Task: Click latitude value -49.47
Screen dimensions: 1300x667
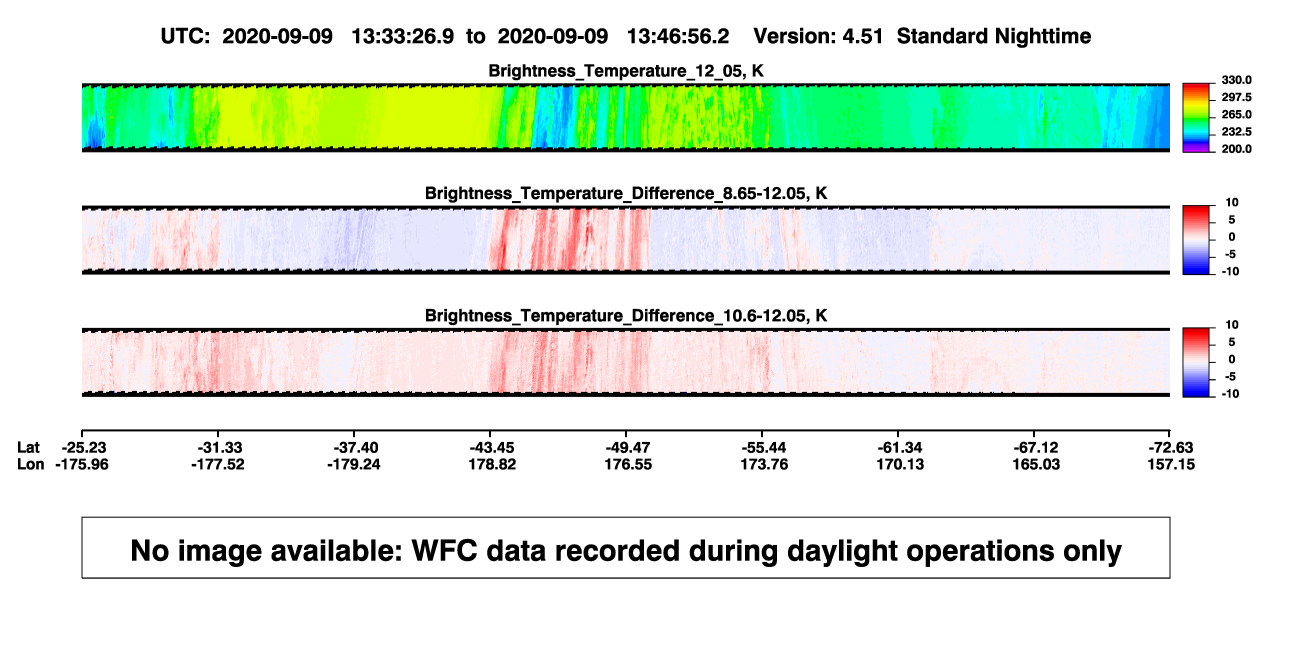Action: 626,447
